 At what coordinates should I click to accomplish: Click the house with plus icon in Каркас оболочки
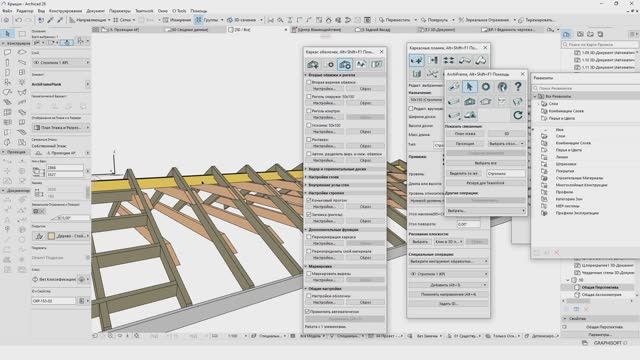[313, 64]
